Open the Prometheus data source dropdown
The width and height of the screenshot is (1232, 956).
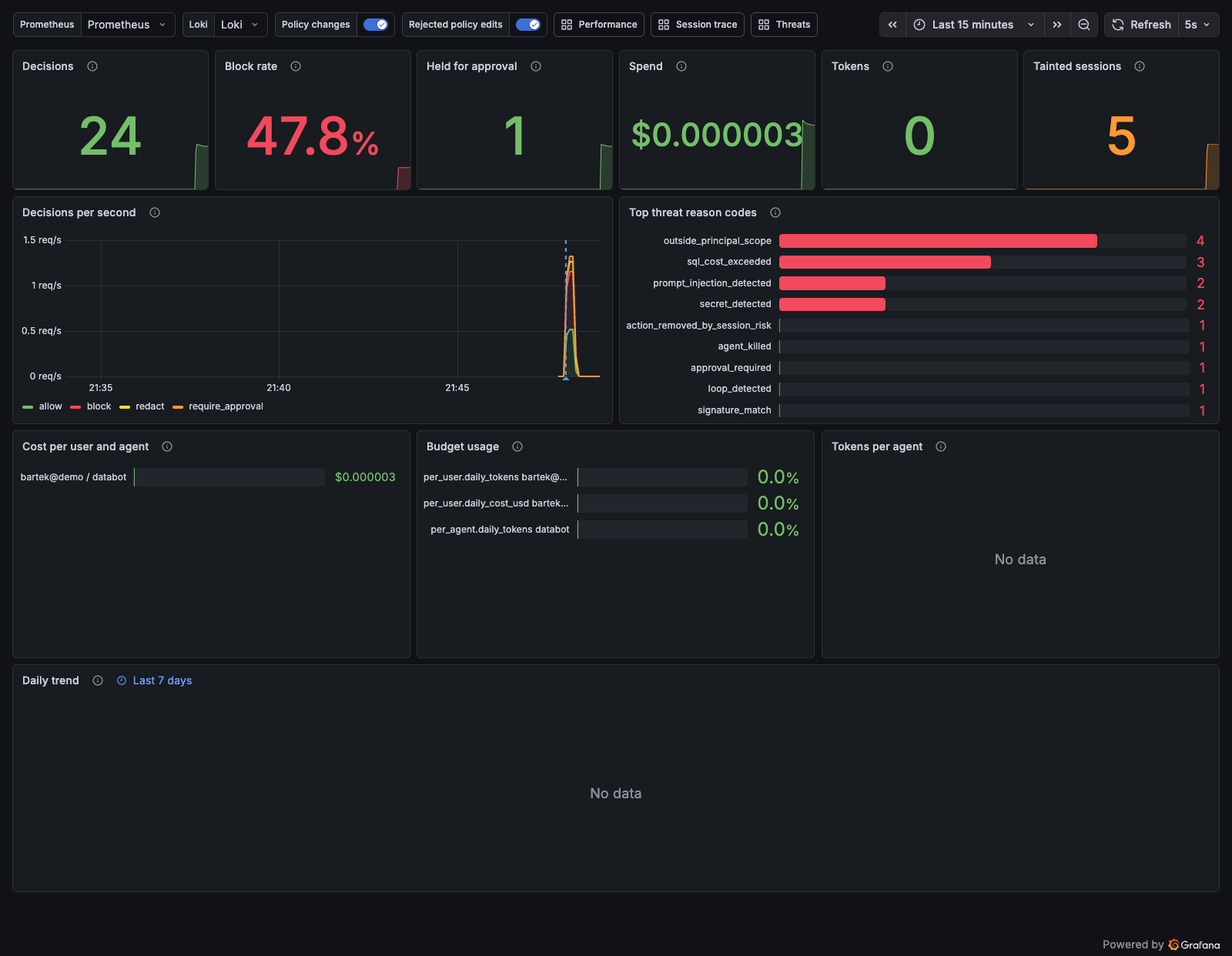point(128,25)
